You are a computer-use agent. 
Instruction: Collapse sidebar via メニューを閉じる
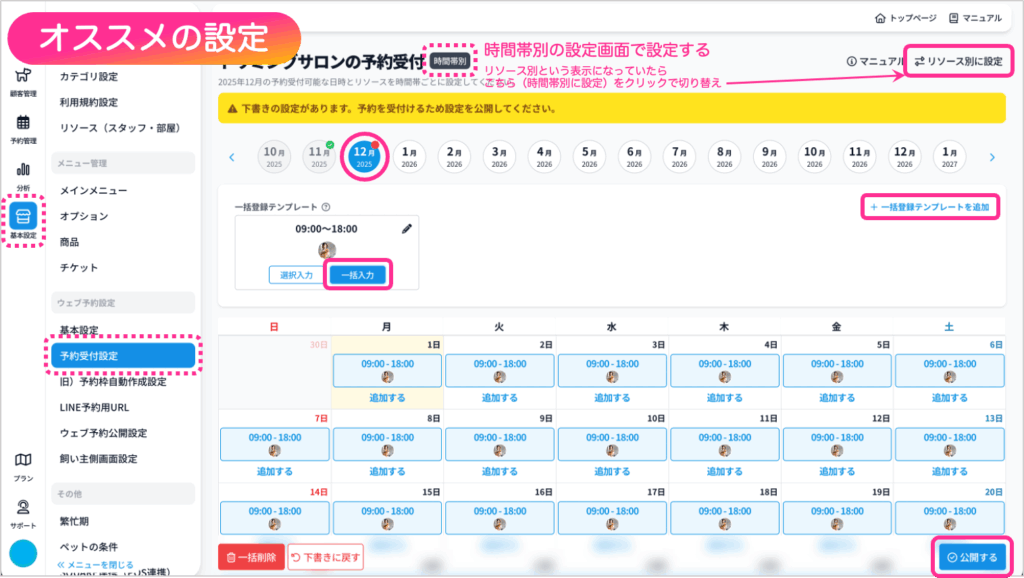tap(96, 565)
